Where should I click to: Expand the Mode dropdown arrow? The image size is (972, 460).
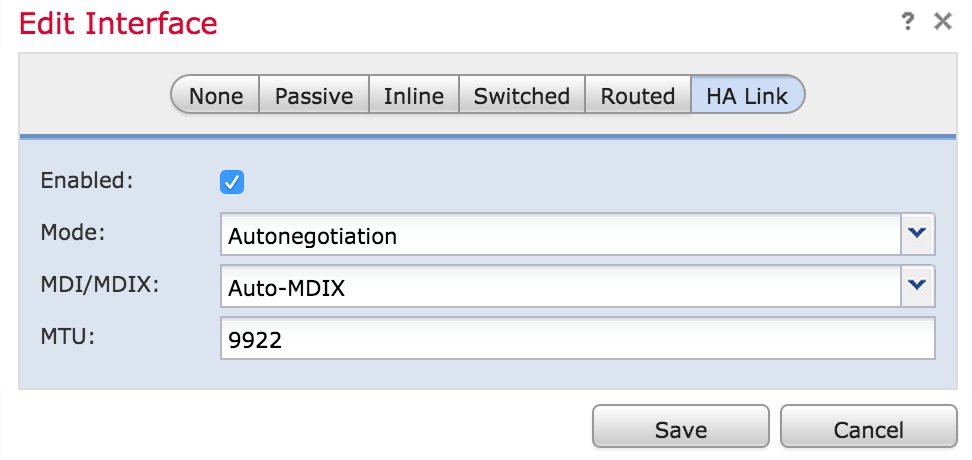point(919,234)
